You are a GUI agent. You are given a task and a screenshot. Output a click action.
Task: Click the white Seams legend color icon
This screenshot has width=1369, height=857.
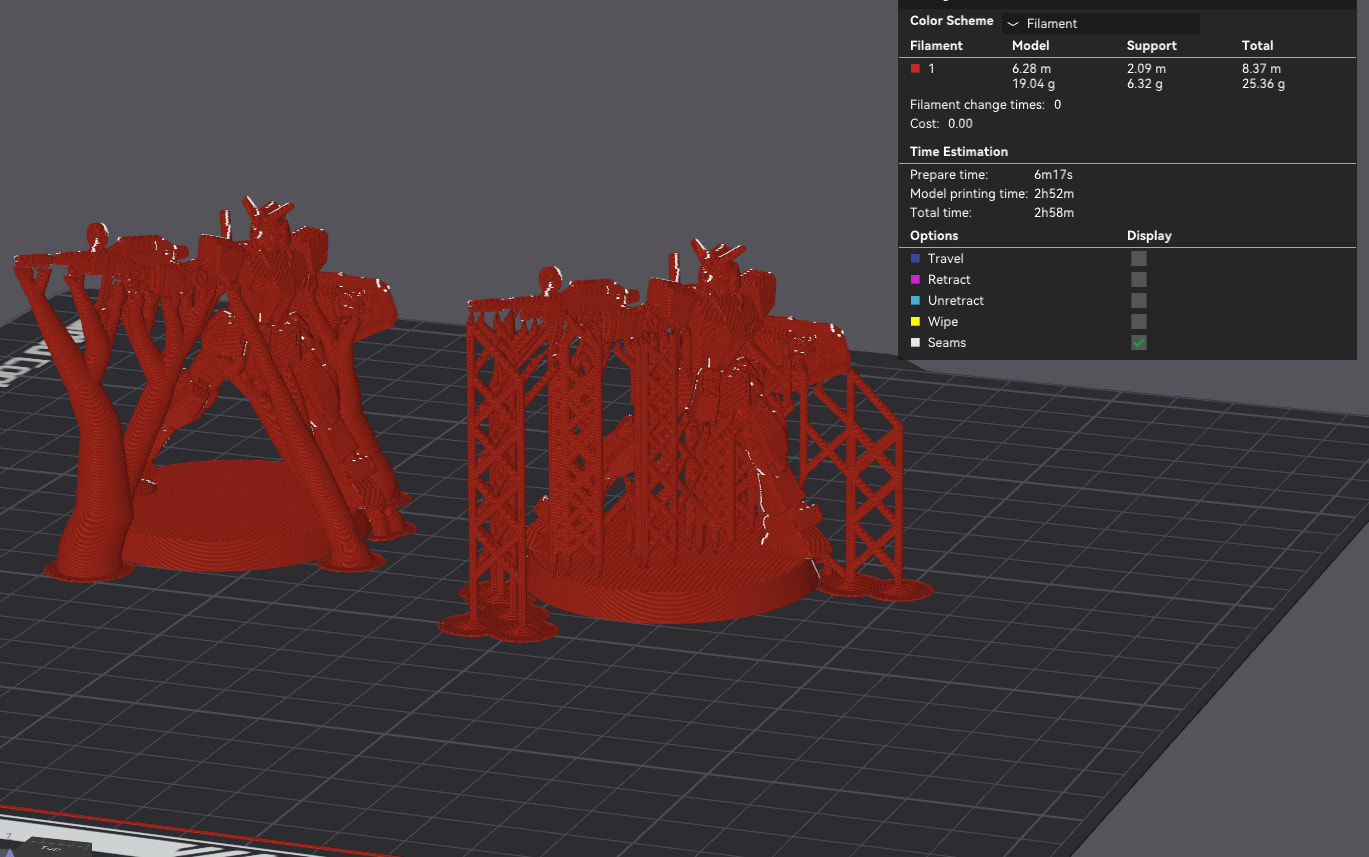point(915,343)
